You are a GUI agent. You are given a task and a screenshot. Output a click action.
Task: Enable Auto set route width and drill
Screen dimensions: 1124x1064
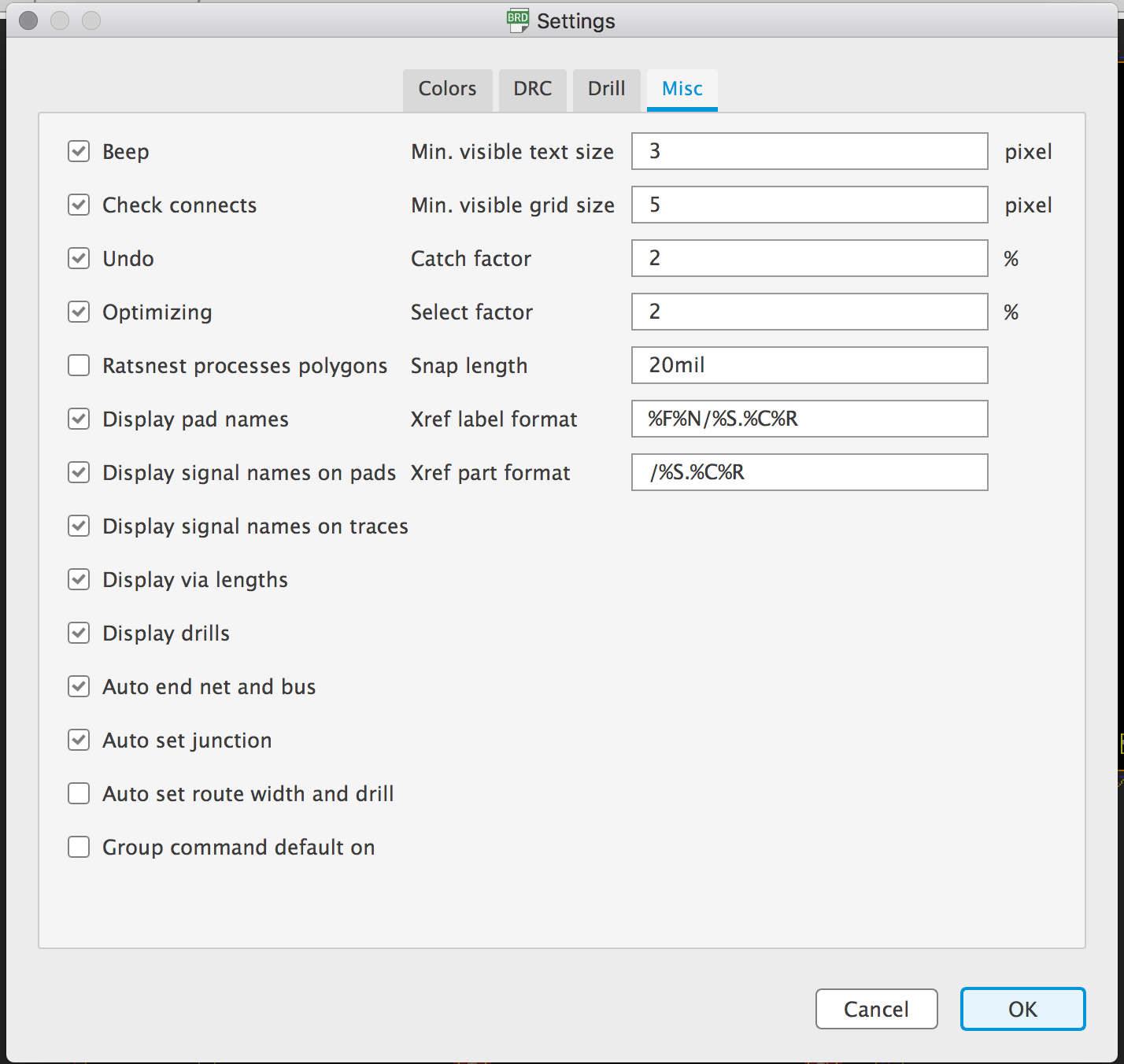78,793
